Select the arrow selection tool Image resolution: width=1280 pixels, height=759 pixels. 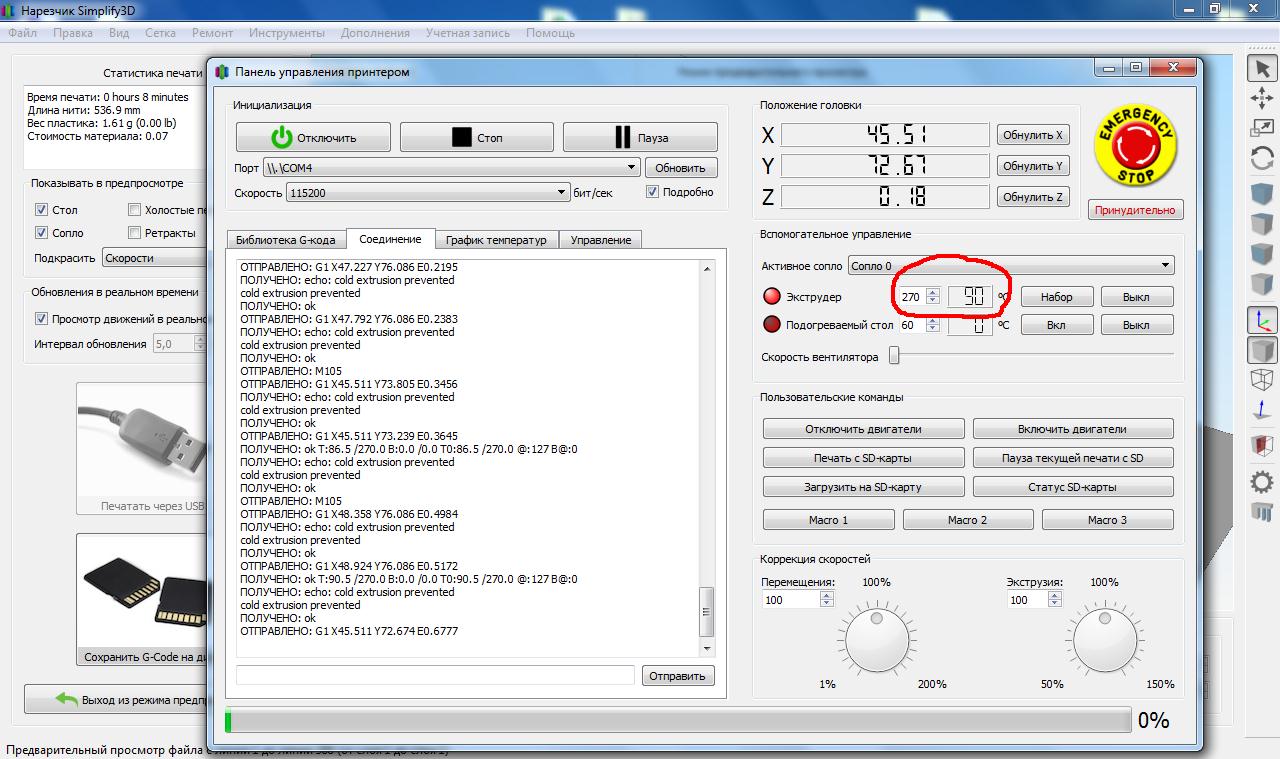click(1262, 68)
